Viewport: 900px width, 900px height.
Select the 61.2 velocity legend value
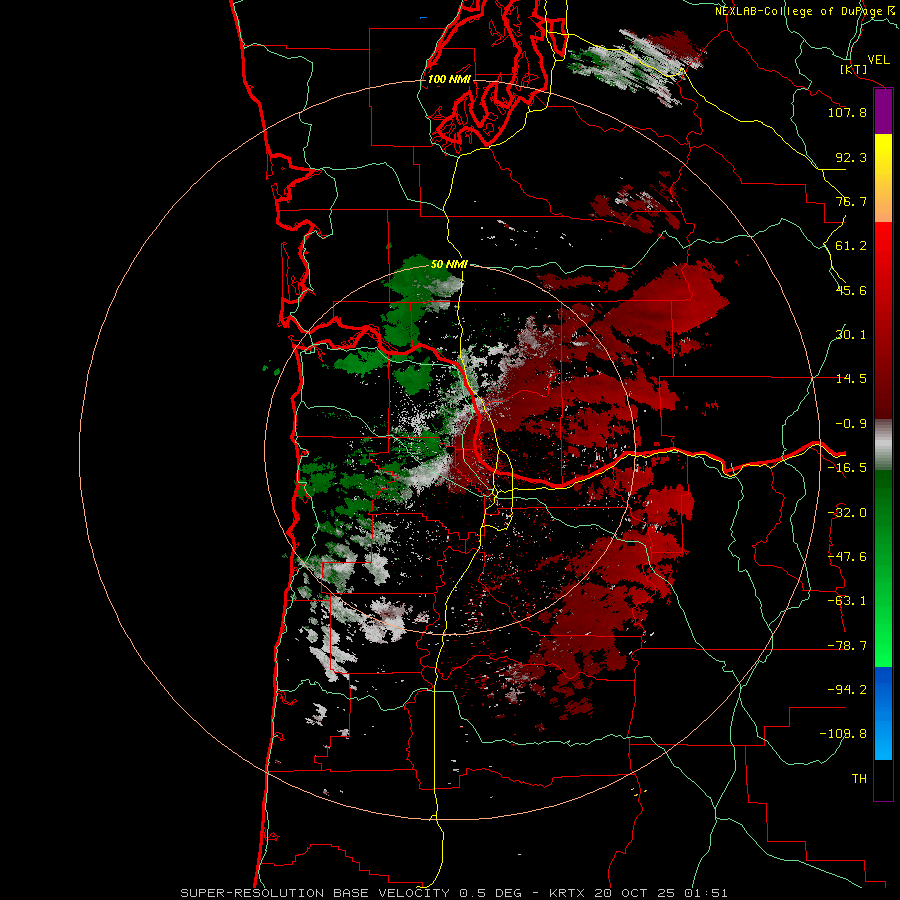[x=851, y=246]
